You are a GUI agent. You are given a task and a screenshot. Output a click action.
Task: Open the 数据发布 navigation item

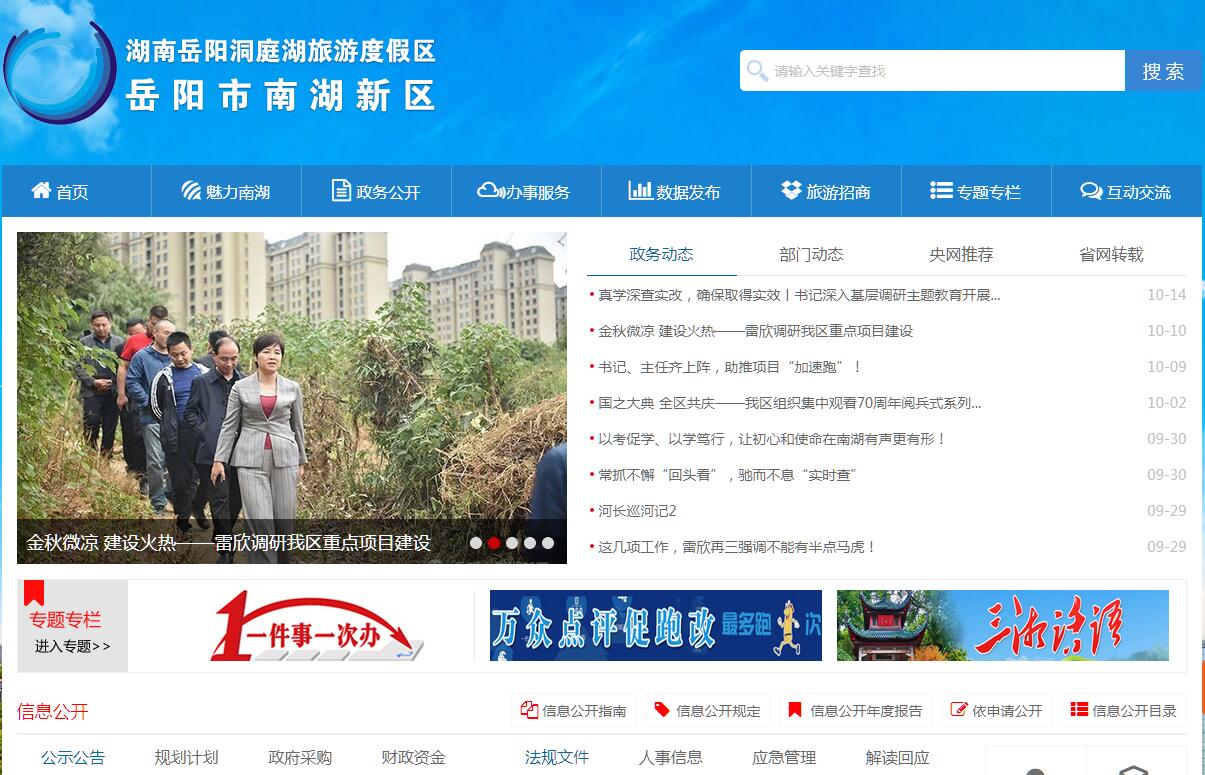[676, 191]
